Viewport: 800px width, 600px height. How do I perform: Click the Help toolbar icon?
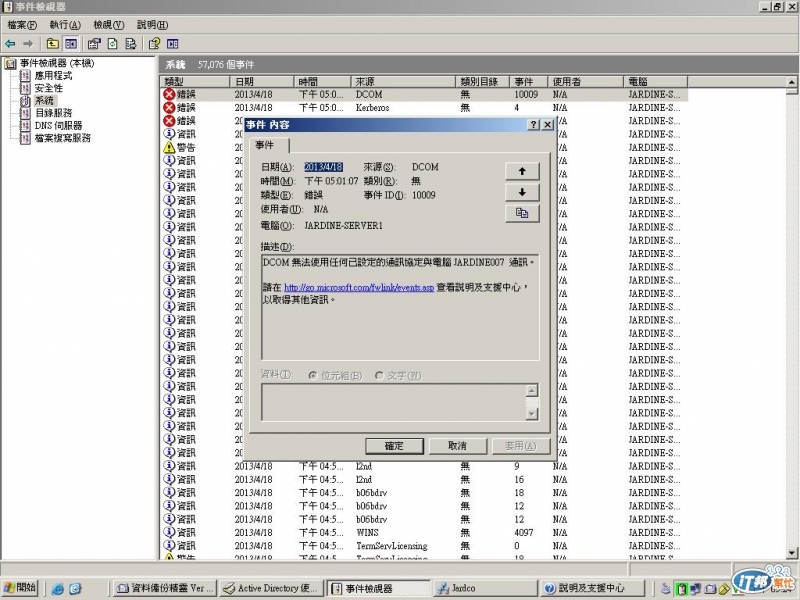coord(154,44)
